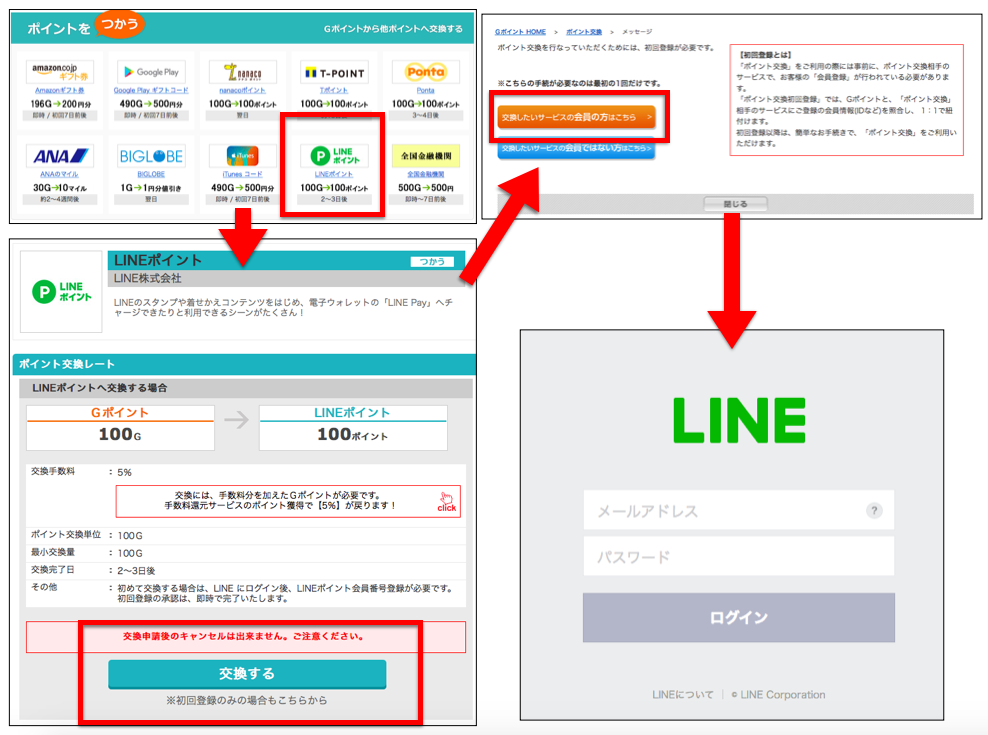Click the LINEについて footer link
988x735 pixels.
682,695
